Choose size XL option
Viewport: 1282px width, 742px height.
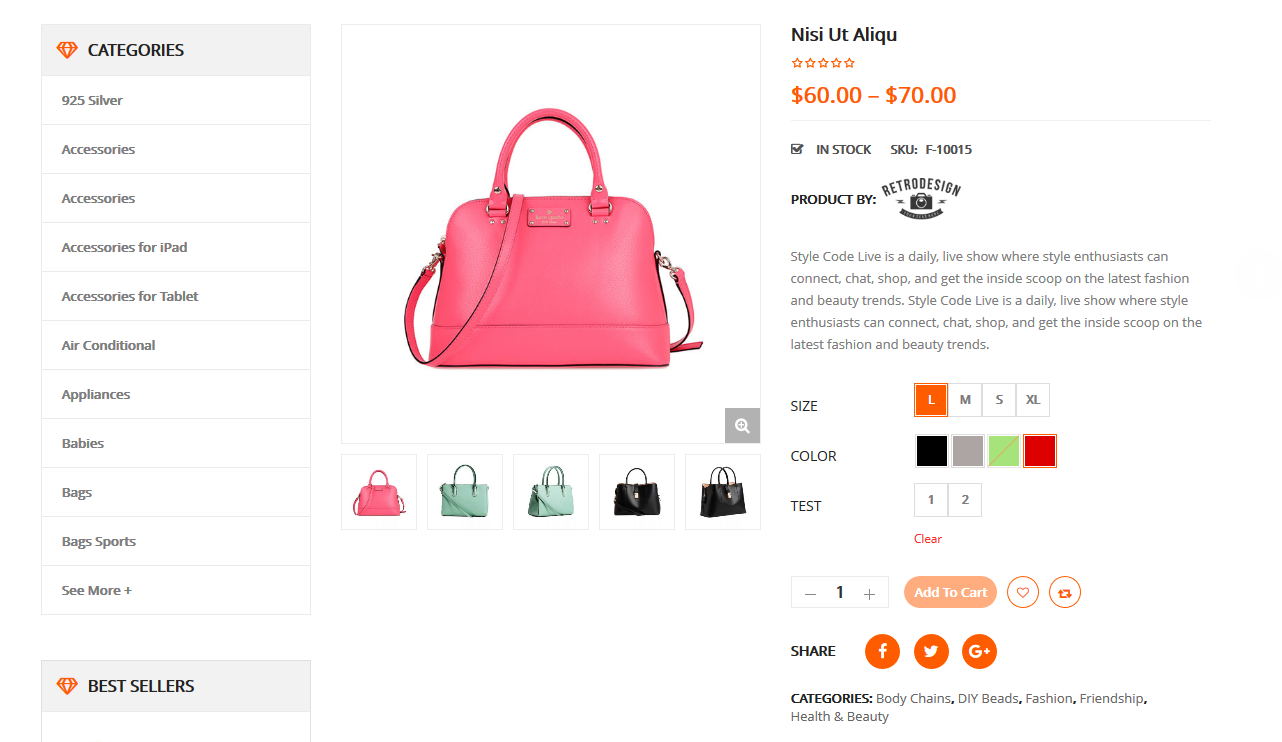tap(1033, 400)
